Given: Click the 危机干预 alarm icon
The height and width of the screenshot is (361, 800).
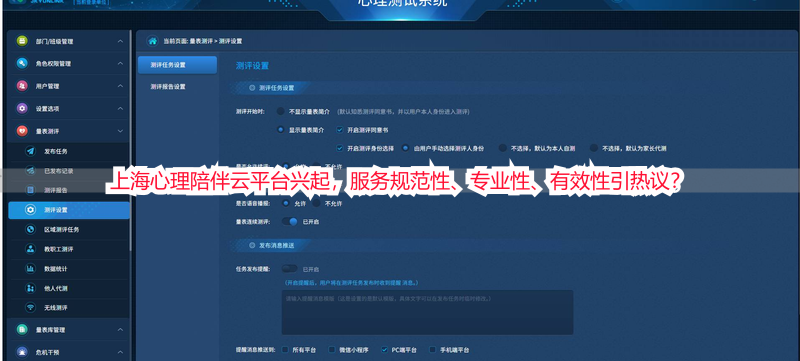Looking at the screenshot, I should [22, 352].
